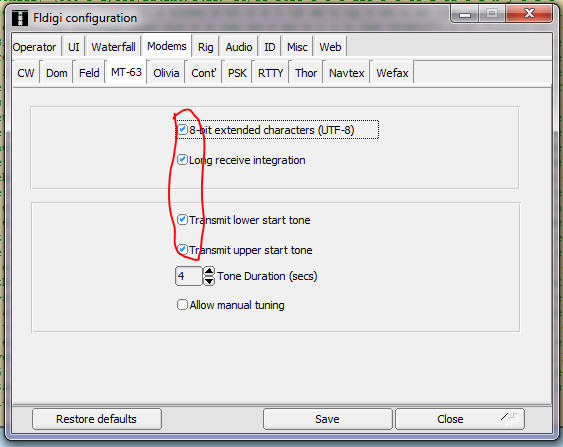Click the Close button at bottom
The width and height of the screenshot is (563, 447).
pyautogui.click(x=460, y=419)
